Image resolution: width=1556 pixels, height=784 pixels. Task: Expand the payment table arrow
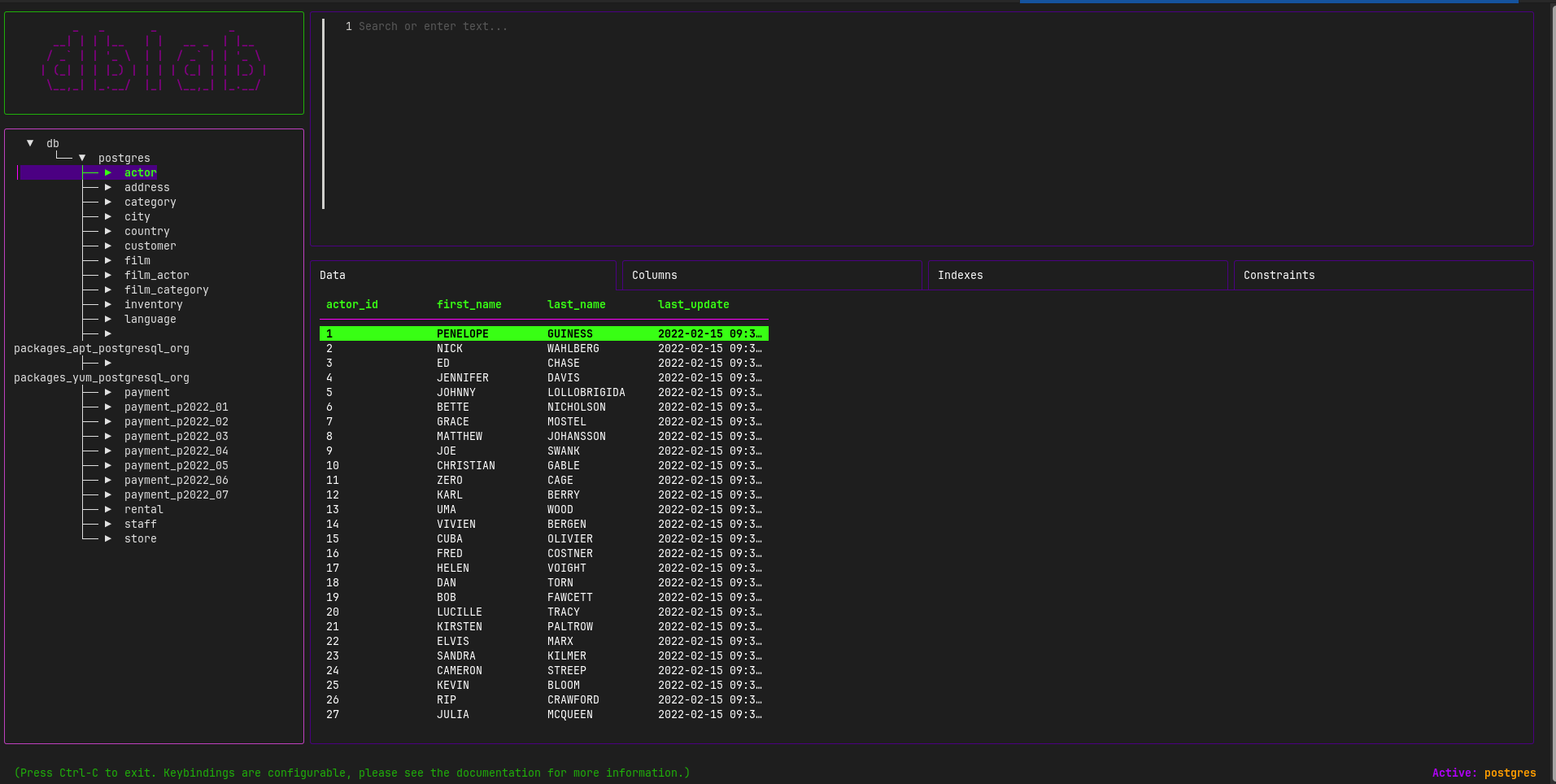coord(108,392)
